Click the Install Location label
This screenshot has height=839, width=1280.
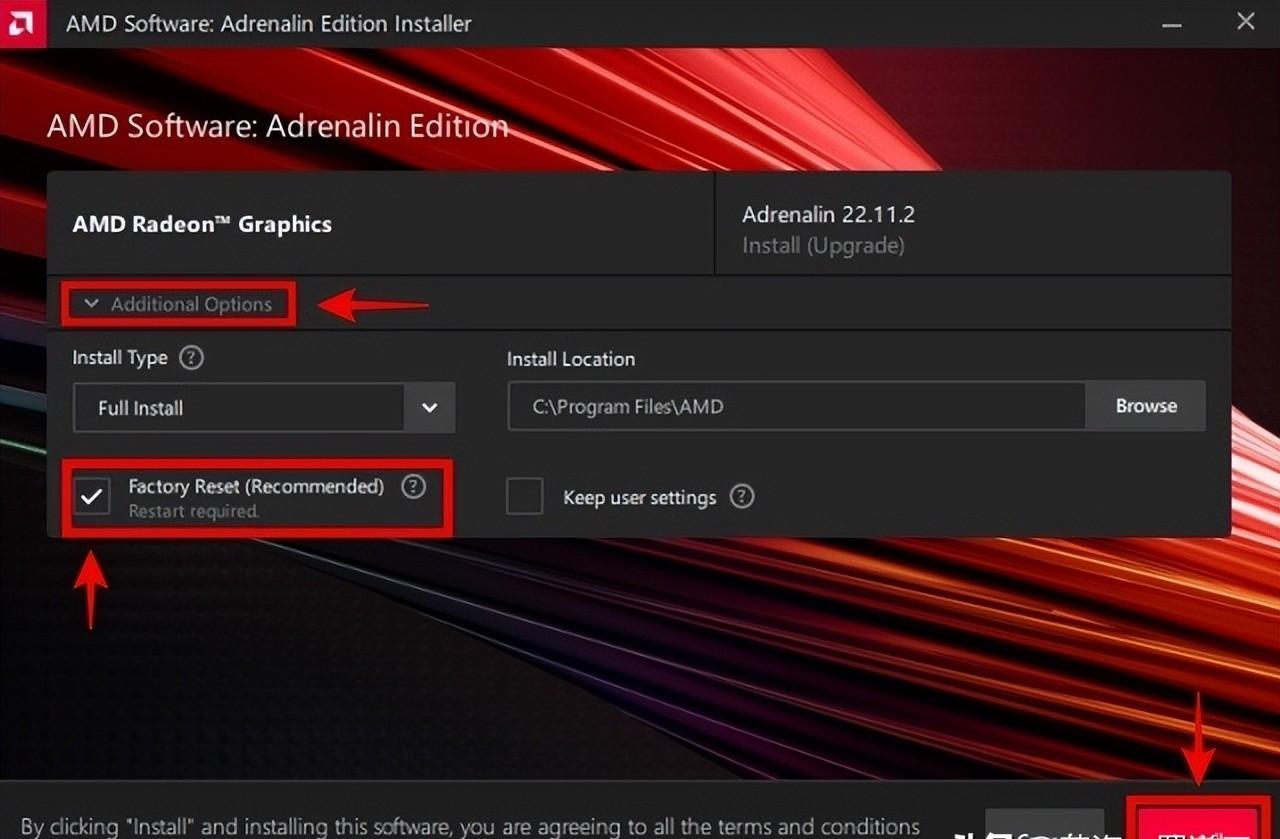(571, 359)
